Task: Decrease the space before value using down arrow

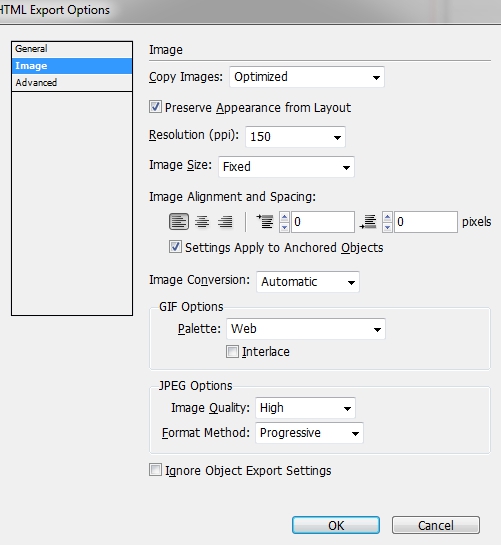Action: 284,227
